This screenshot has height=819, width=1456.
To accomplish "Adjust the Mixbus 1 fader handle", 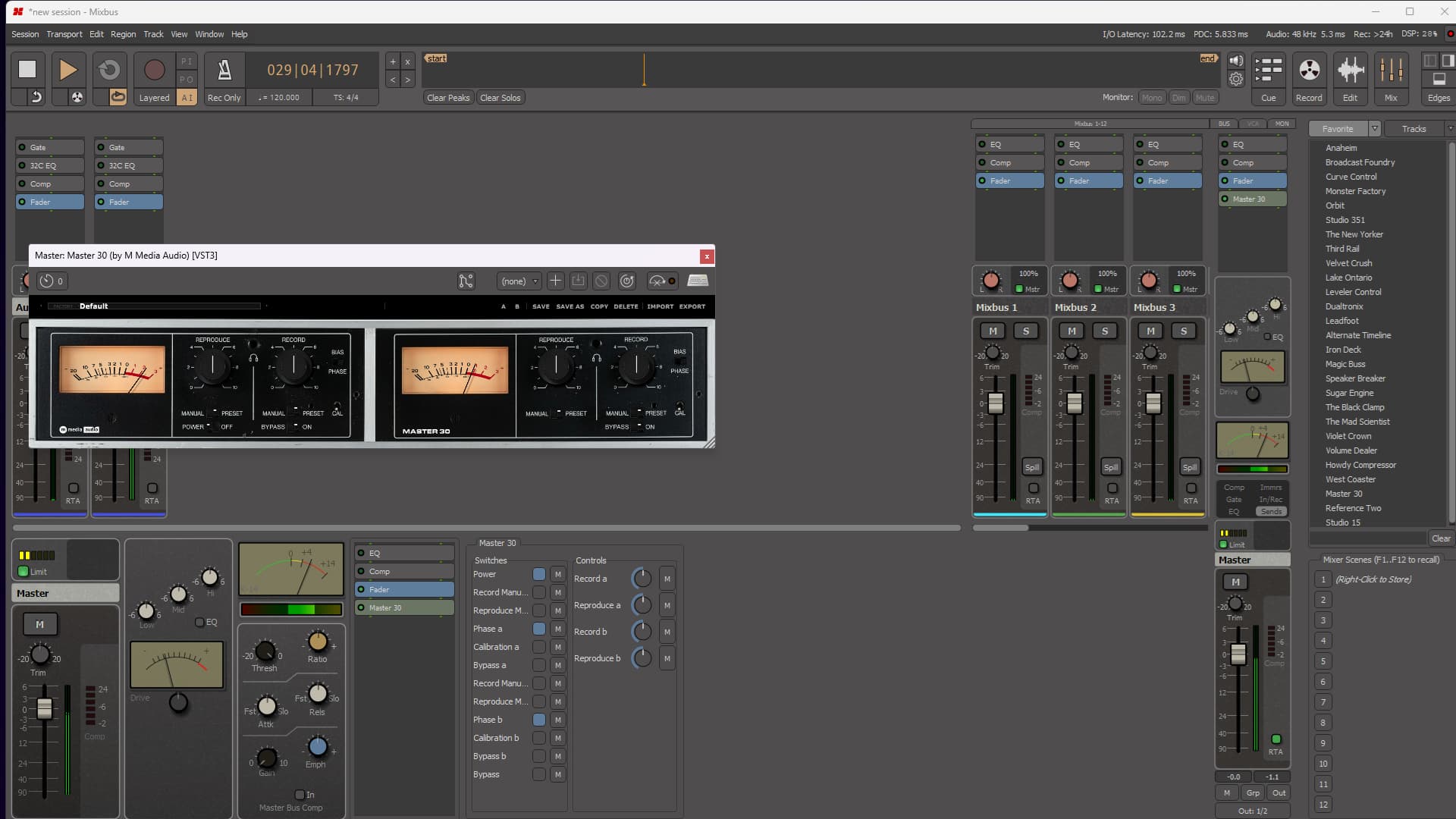I will click(996, 403).
